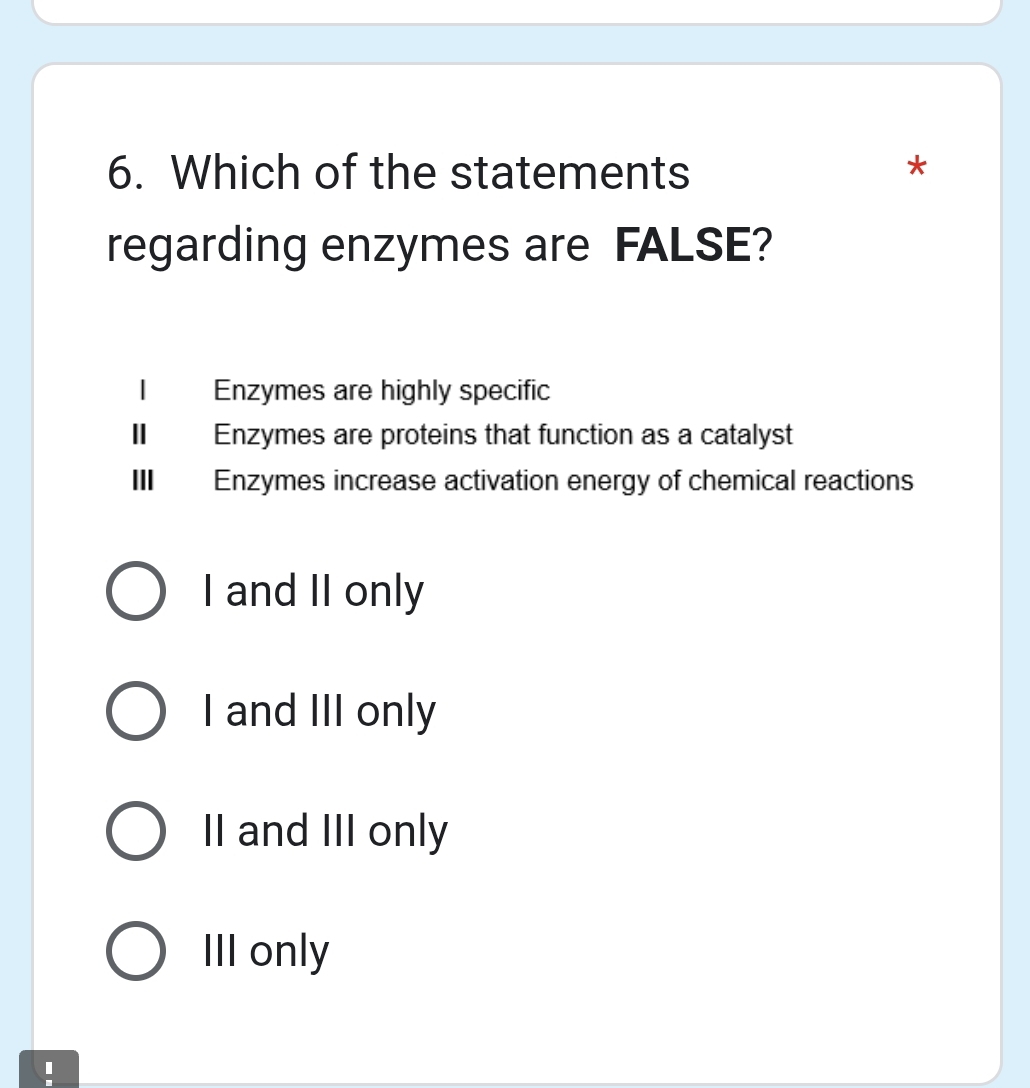This screenshot has height=1088, width=1030.
Task: Select the "I and II only" radio button
Action: point(136,591)
